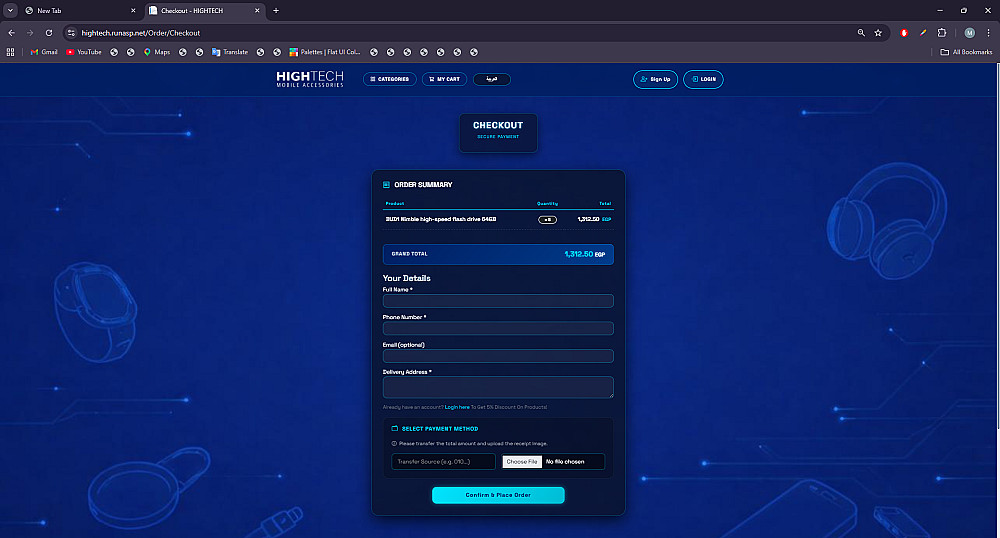Open the zoom magnifier in address bar
1000x538 pixels.
point(861,33)
